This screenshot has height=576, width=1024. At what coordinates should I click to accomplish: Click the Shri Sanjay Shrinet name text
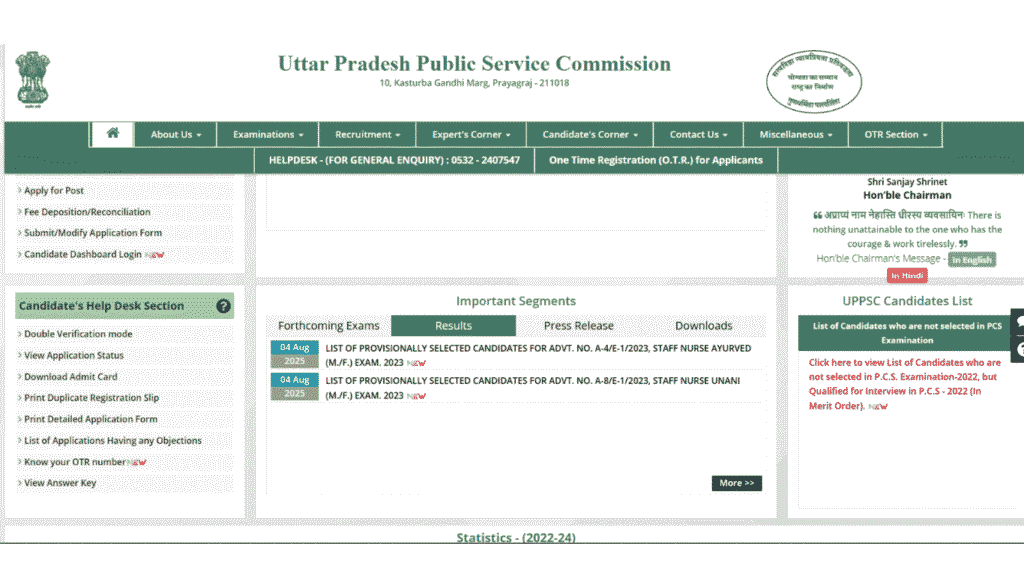[x=907, y=182]
